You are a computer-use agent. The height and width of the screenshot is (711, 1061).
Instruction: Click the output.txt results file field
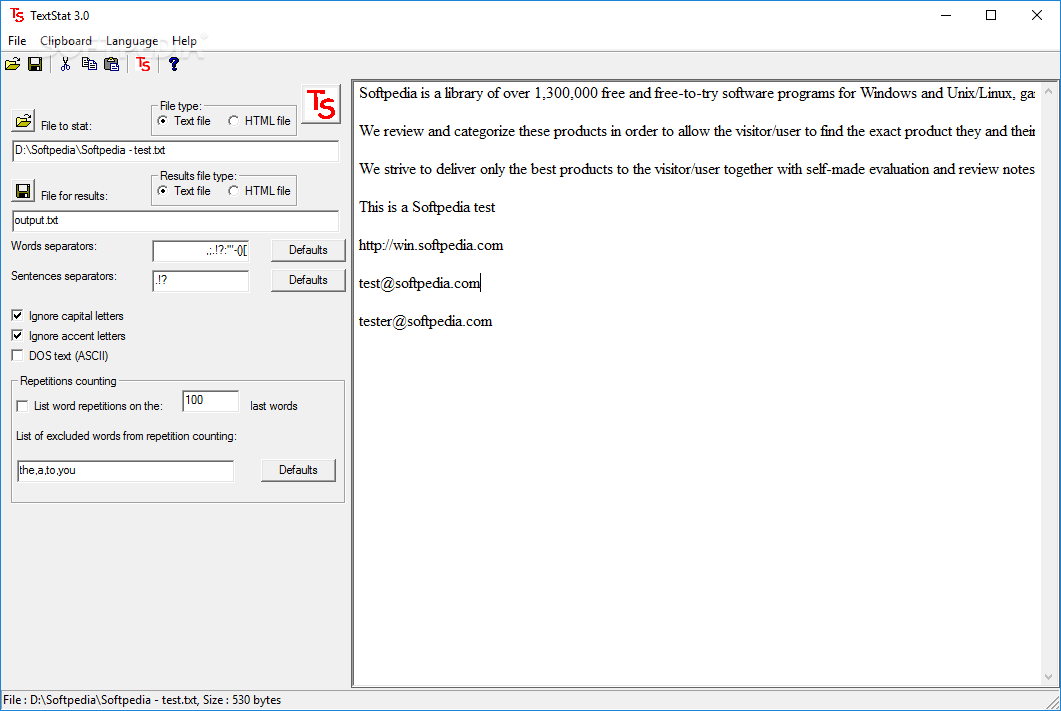pos(175,221)
